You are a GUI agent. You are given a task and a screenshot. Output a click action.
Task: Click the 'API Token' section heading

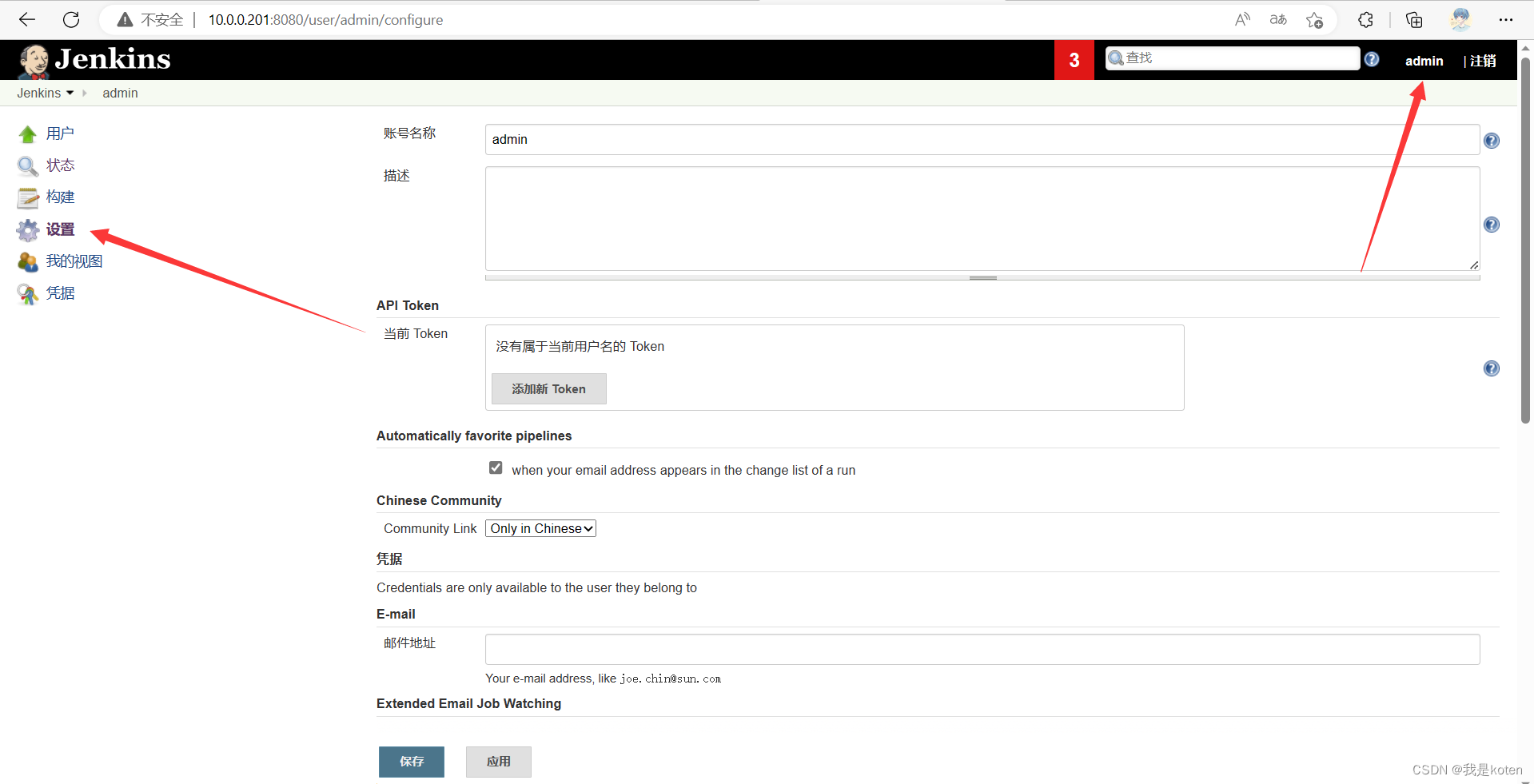(x=408, y=305)
